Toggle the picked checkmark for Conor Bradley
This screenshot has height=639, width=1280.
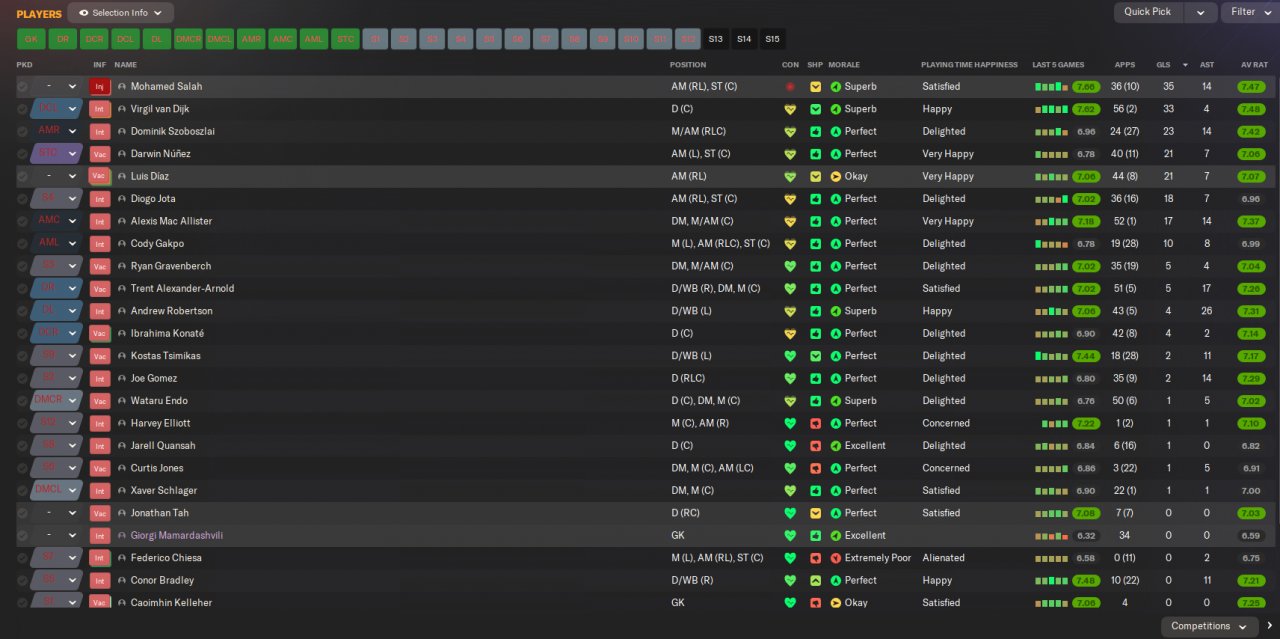point(22,580)
